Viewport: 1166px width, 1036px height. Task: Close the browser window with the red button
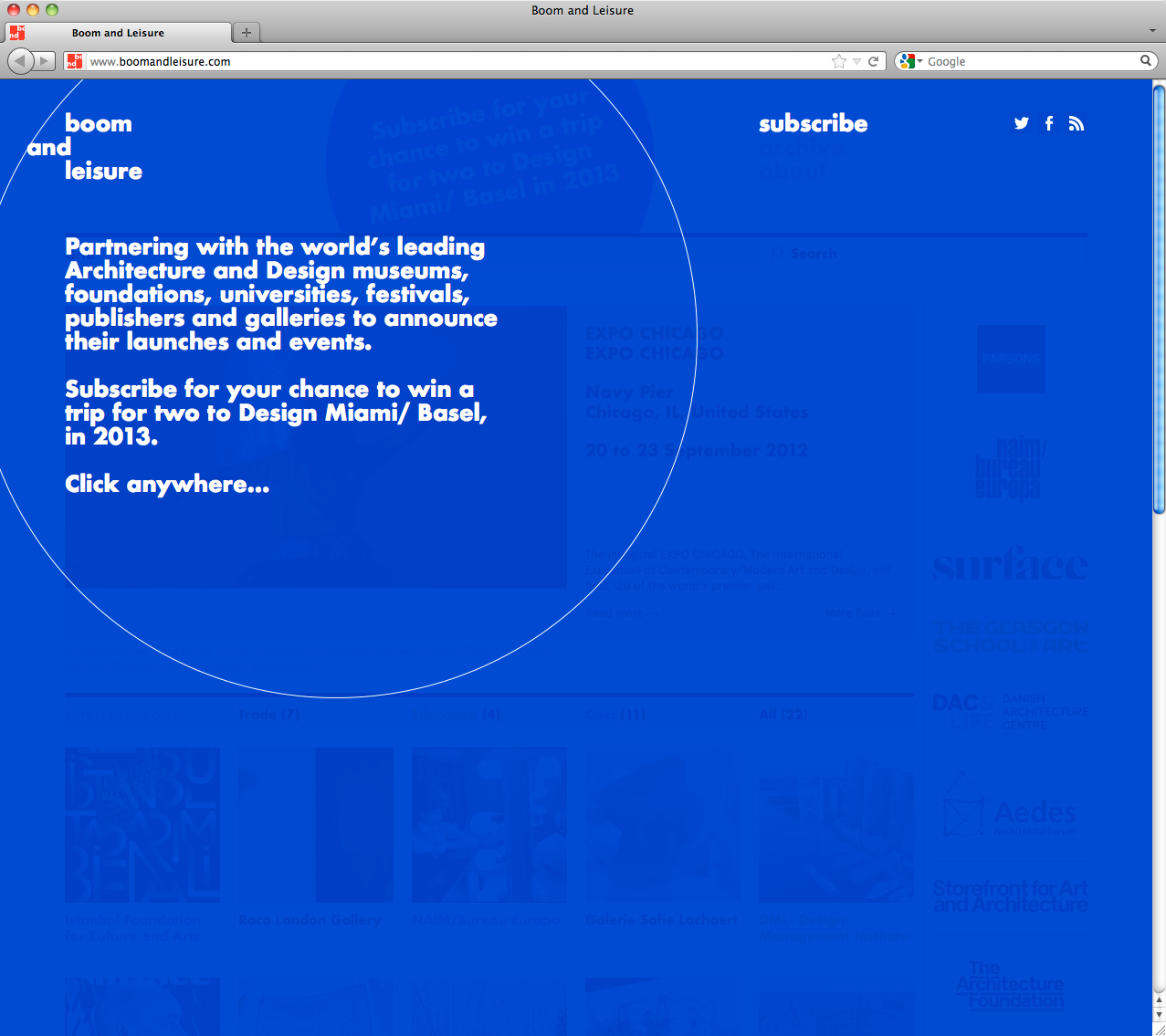coord(14,10)
